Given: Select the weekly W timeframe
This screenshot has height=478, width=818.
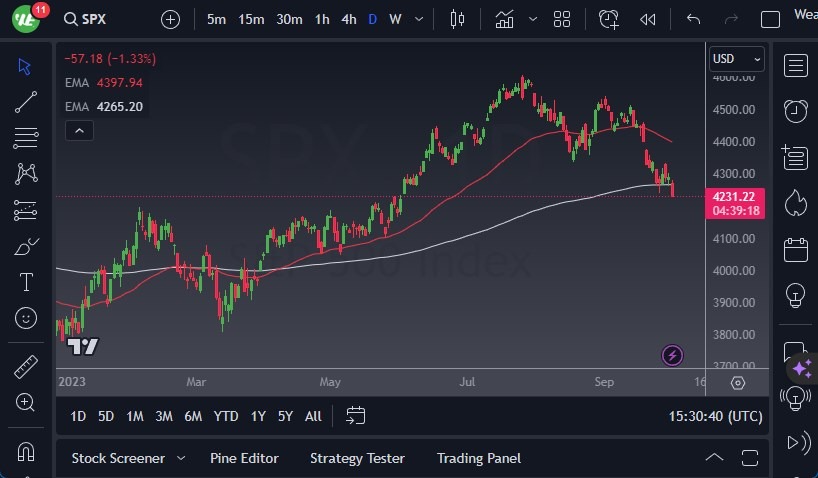Looking at the screenshot, I should (x=396, y=19).
